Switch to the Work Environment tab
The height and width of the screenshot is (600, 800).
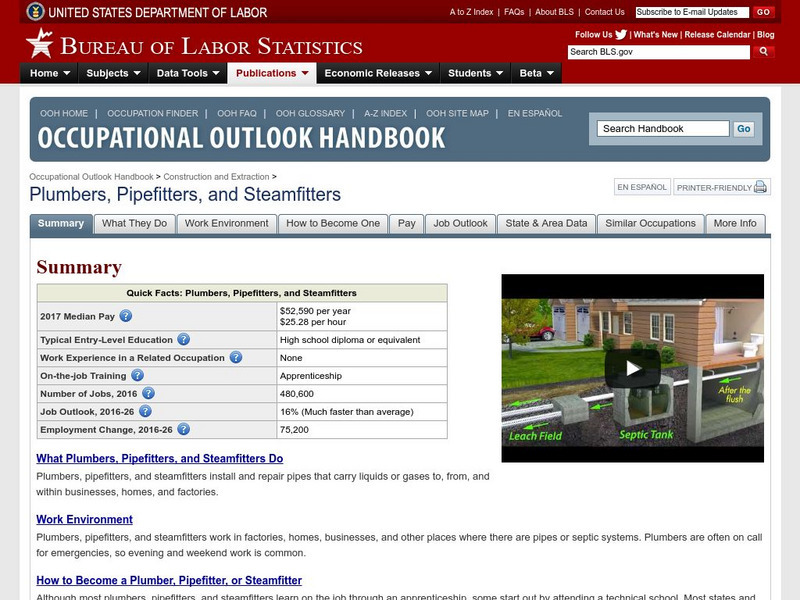click(x=227, y=223)
